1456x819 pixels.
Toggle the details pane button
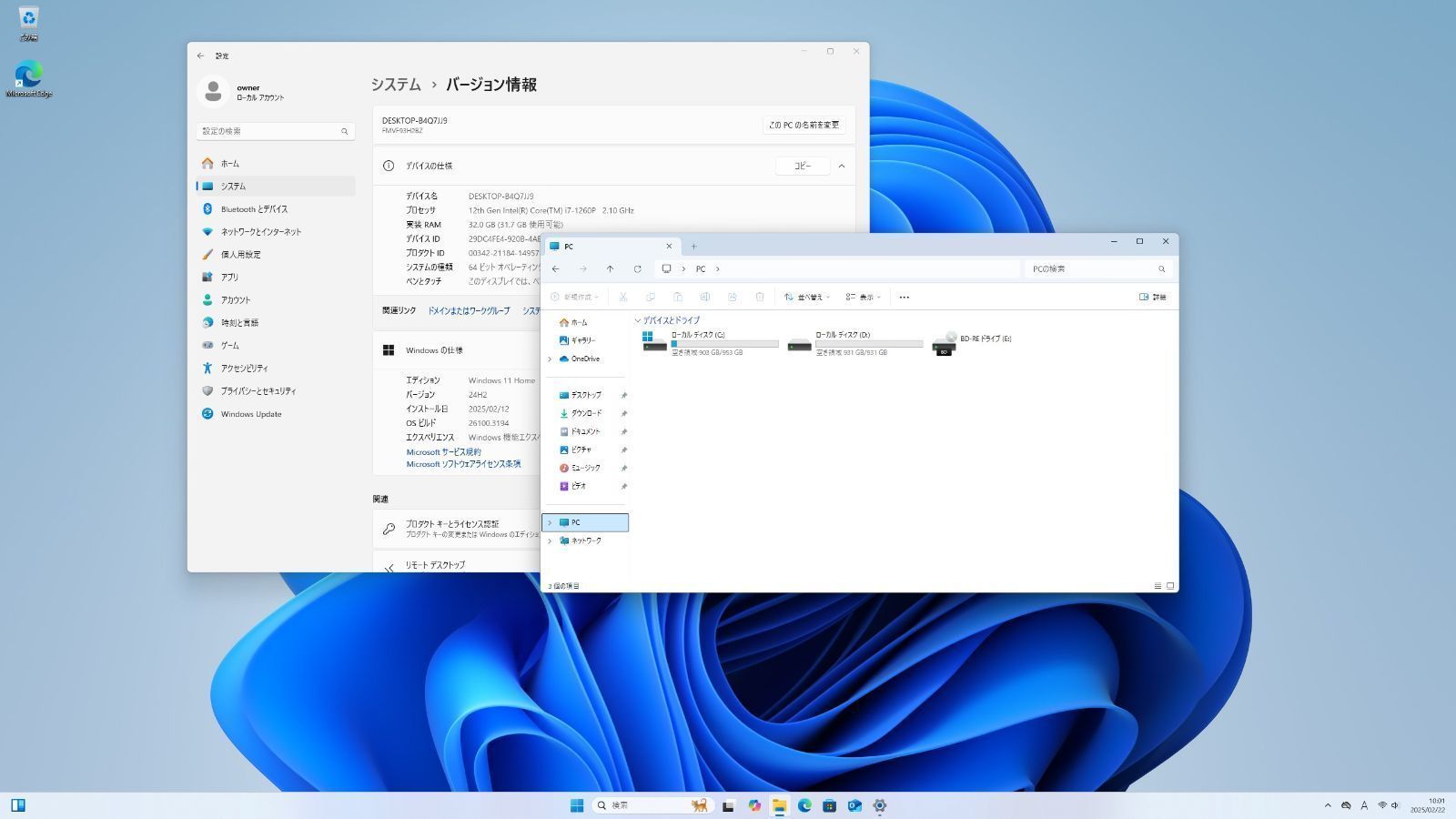point(1152,298)
